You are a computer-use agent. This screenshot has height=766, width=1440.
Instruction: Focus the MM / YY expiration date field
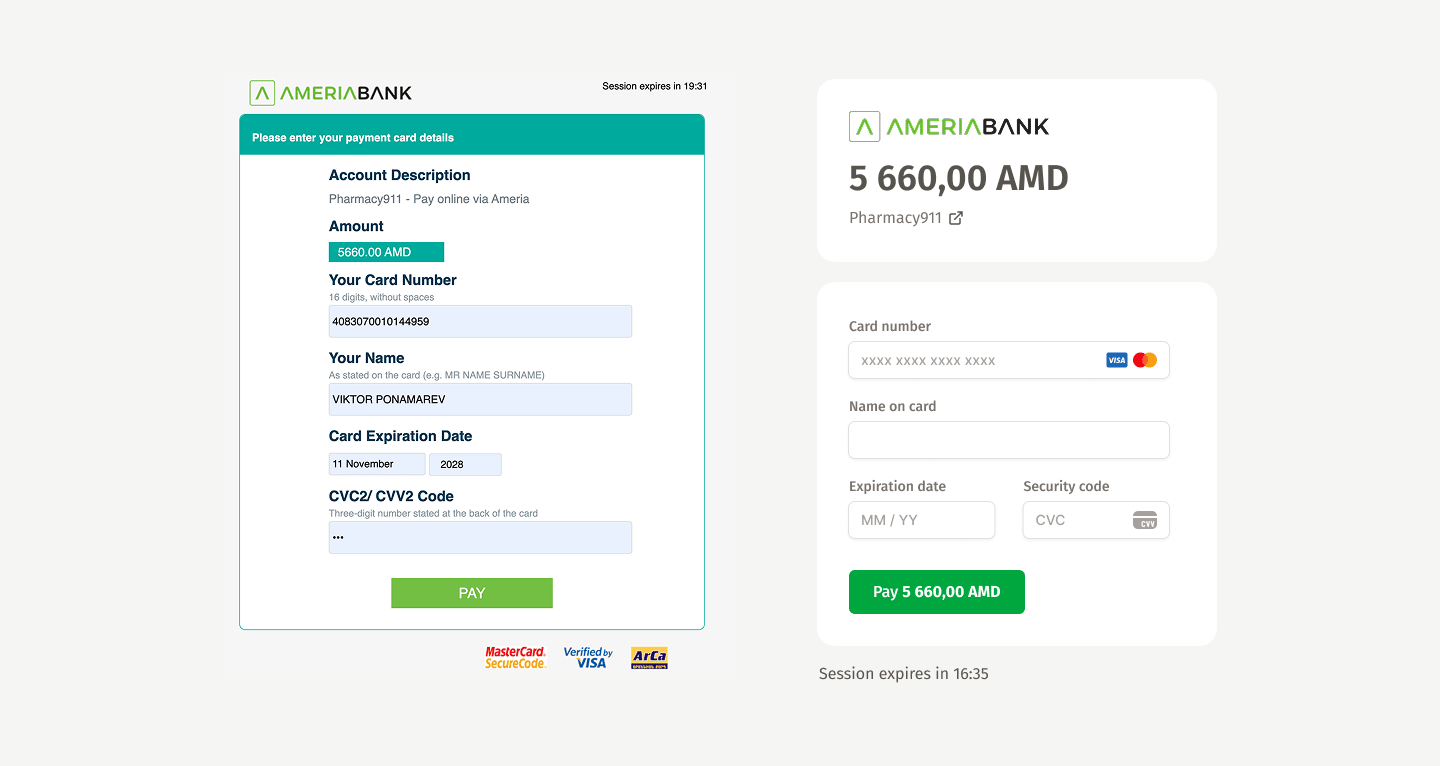[921, 520]
